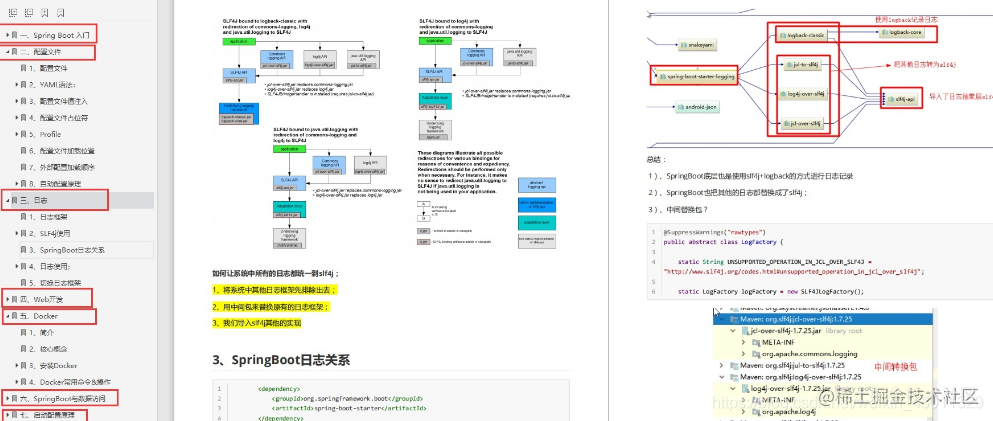
Task: Click highlighted line '1、将系统中其他日志框架先排除出去'
Action: (275, 290)
